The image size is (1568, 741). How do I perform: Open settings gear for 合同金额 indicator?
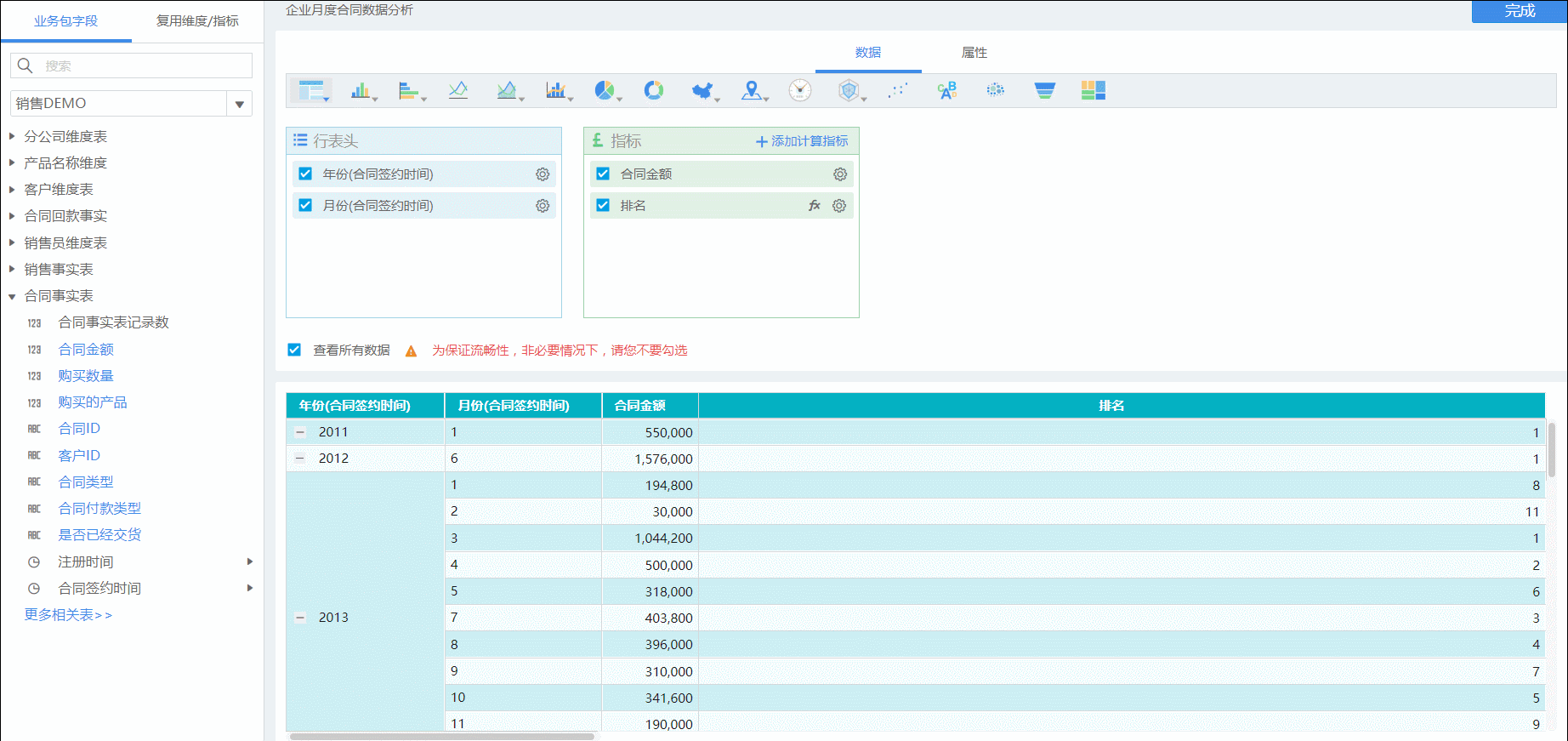pyautogui.click(x=840, y=174)
